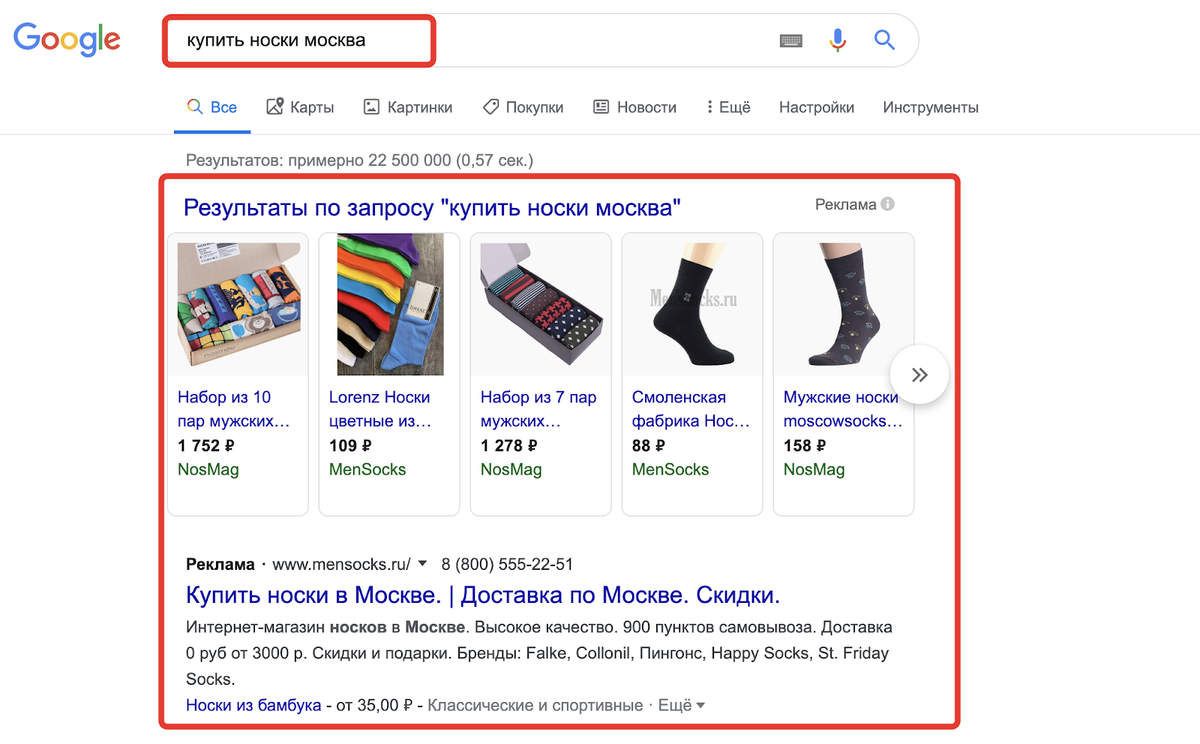Click the NosMag seller under the 1 278 ₽ item
This screenshot has width=1200, height=744.
pyautogui.click(x=511, y=469)
